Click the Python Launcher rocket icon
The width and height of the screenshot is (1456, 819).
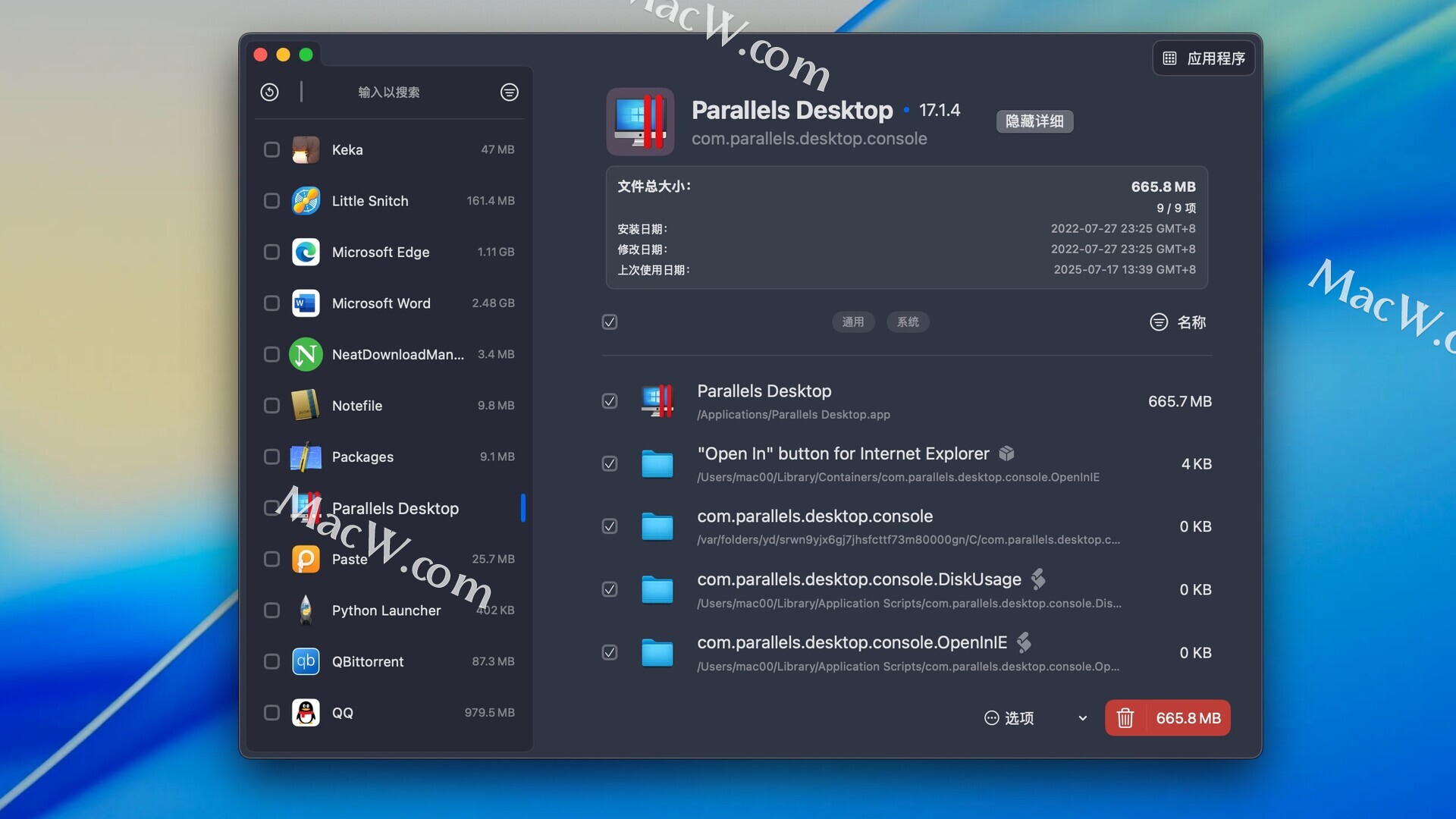coord(306,610)
